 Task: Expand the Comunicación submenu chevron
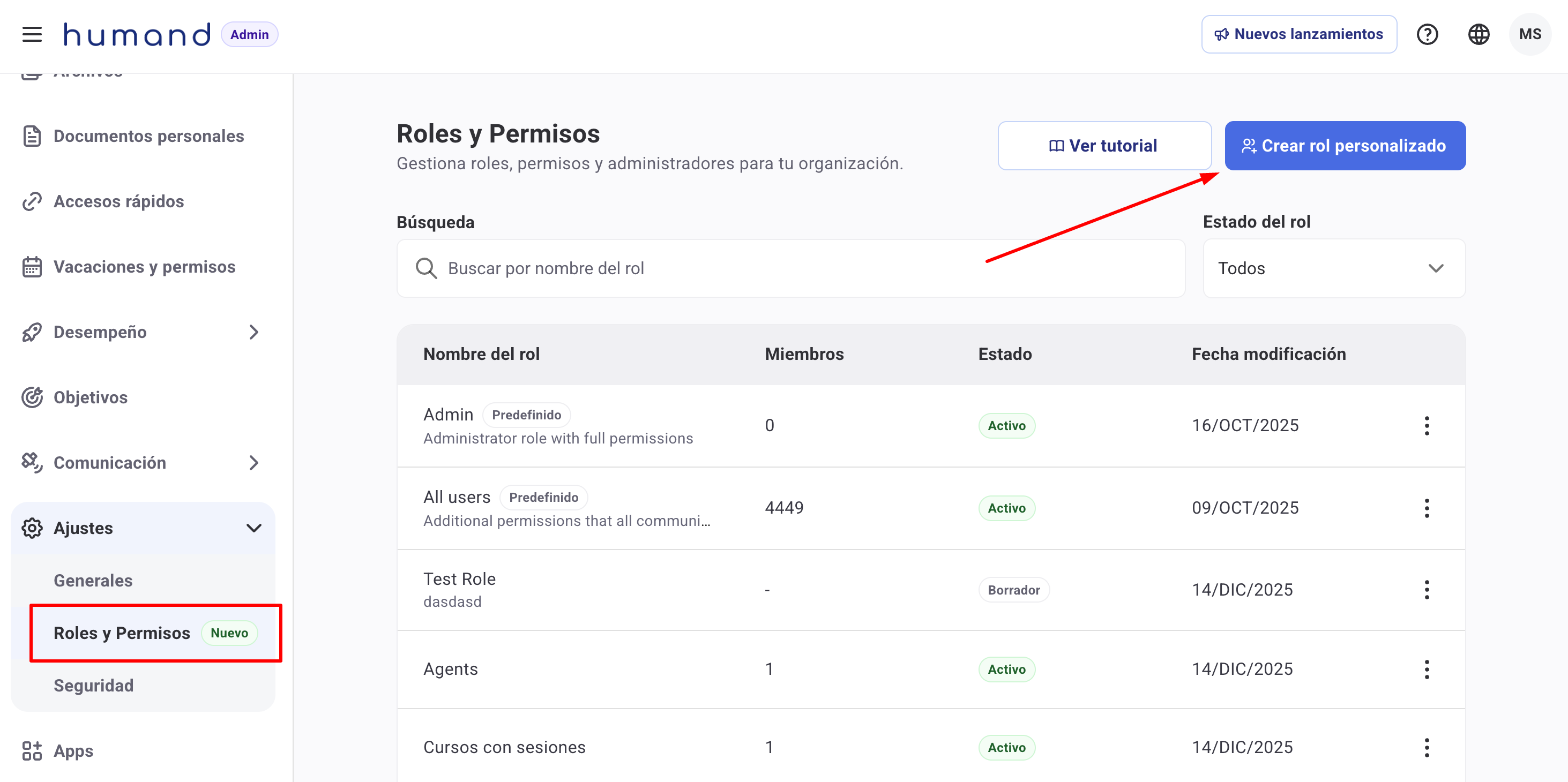(x=254, y=463)
